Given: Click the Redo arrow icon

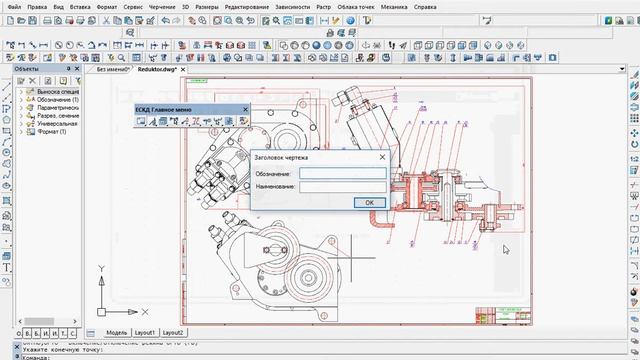Looking at the screenshot, I should (x=176, y=20).
